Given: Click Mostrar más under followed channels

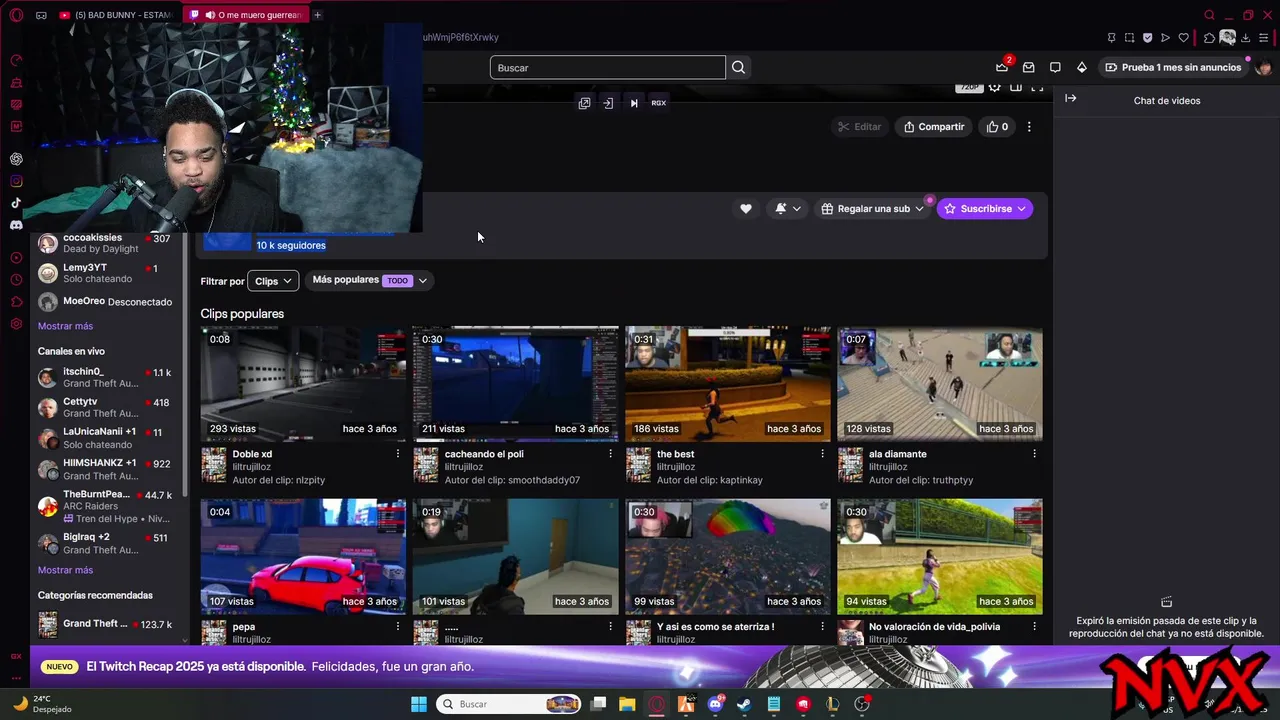Looking at the screenshot, I should [65, 326].
